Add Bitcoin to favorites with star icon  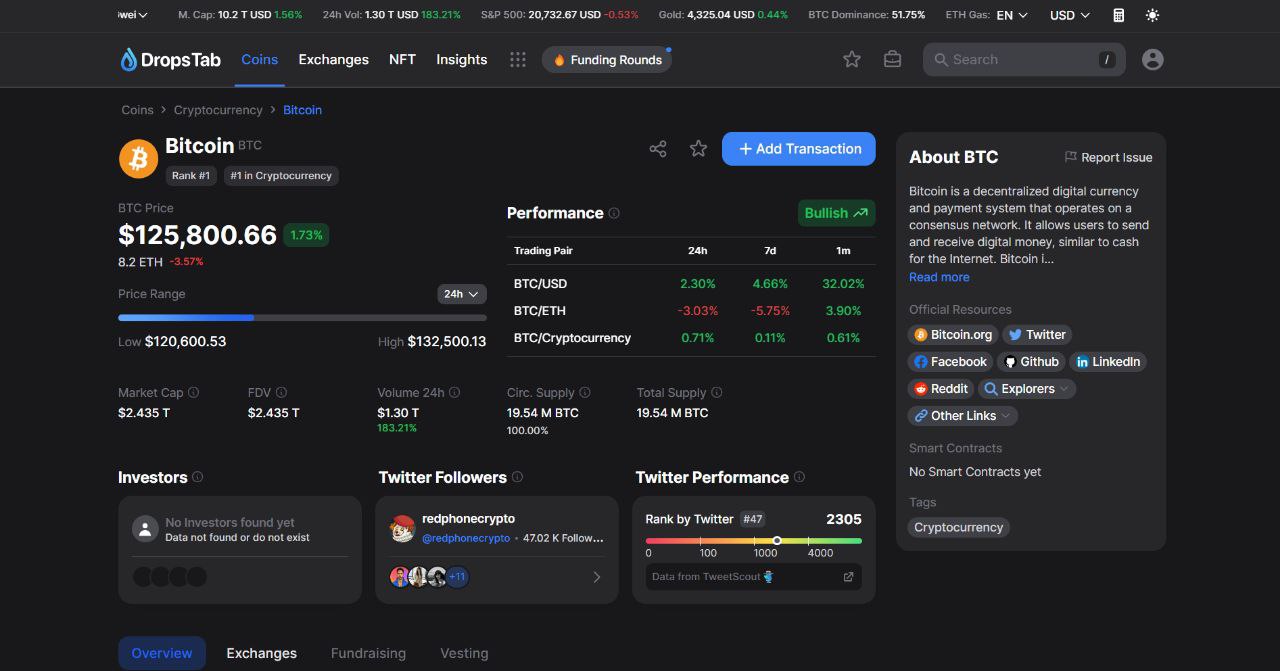tap(699, 149)
